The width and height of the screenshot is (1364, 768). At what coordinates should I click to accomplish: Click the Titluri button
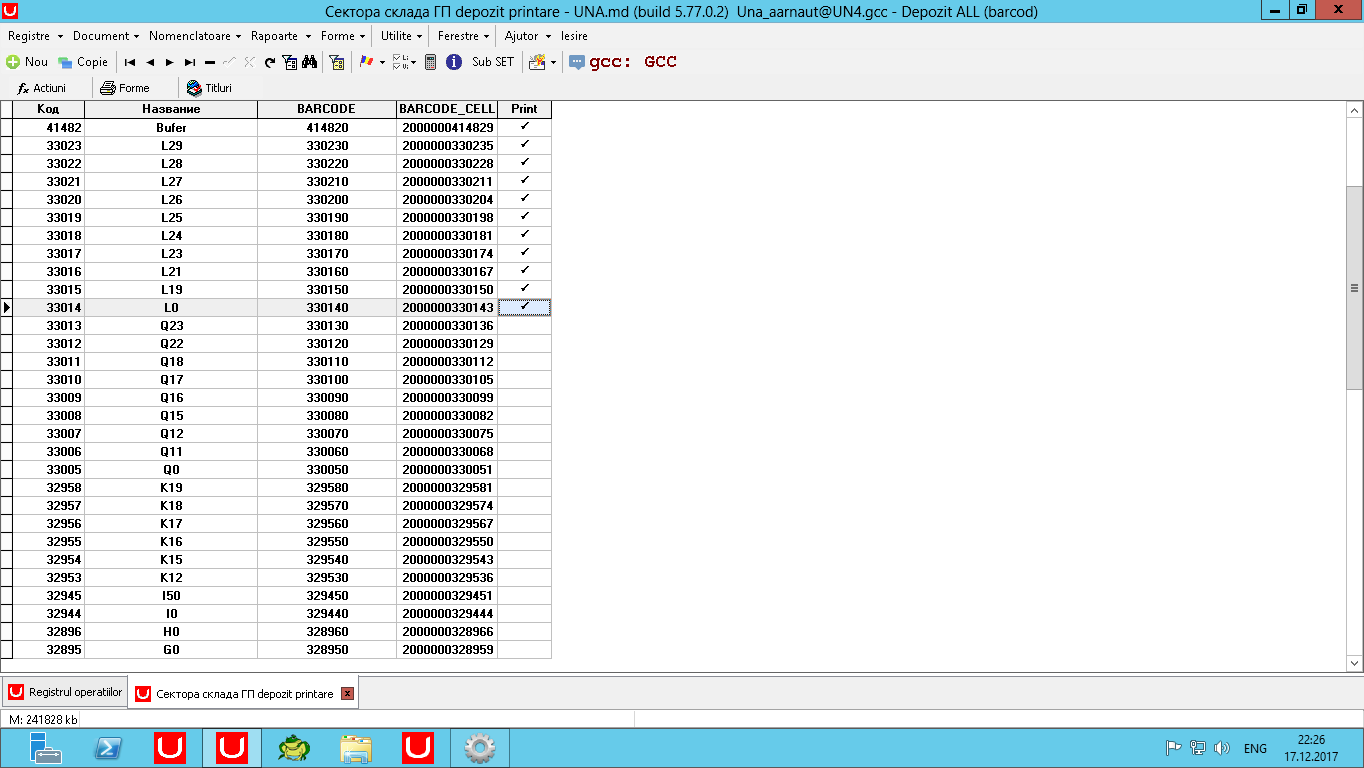click(x=209, y=88)
